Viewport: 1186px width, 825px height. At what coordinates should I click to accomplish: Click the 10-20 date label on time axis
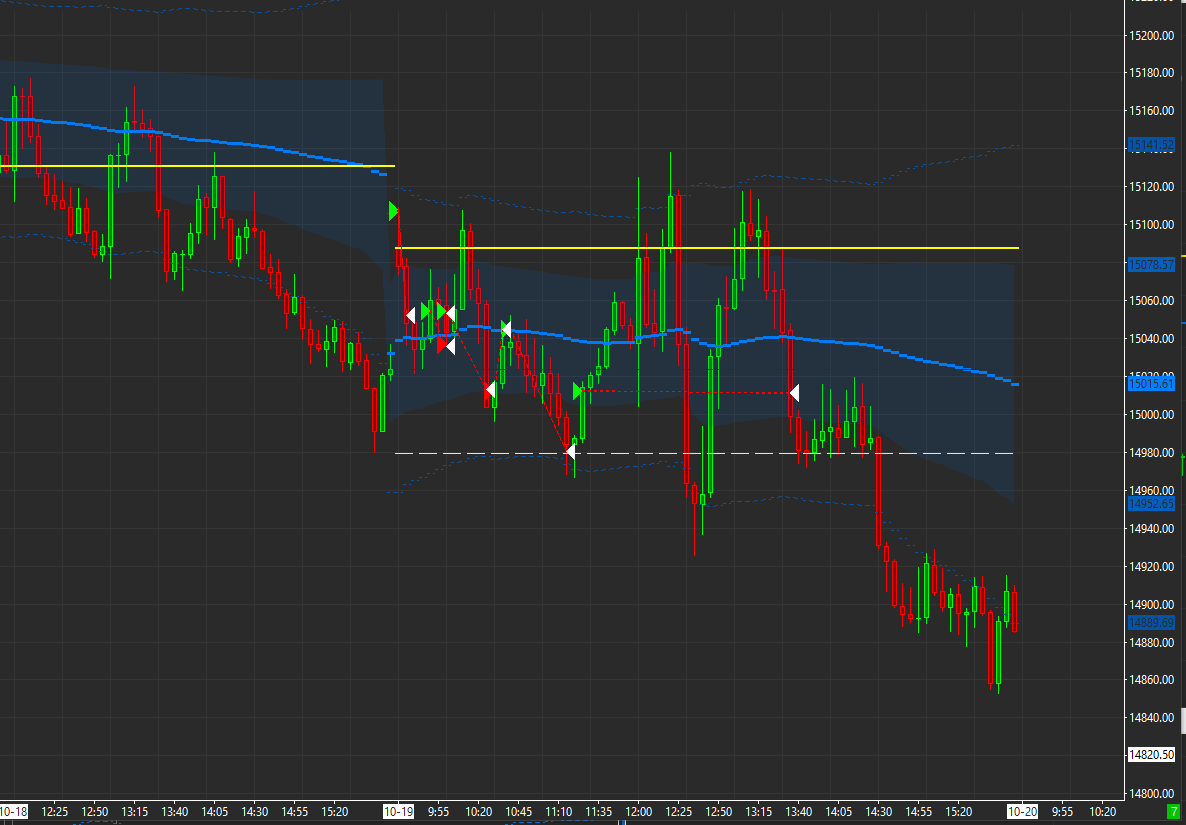pyautogui.click(x=1021, y=810)
